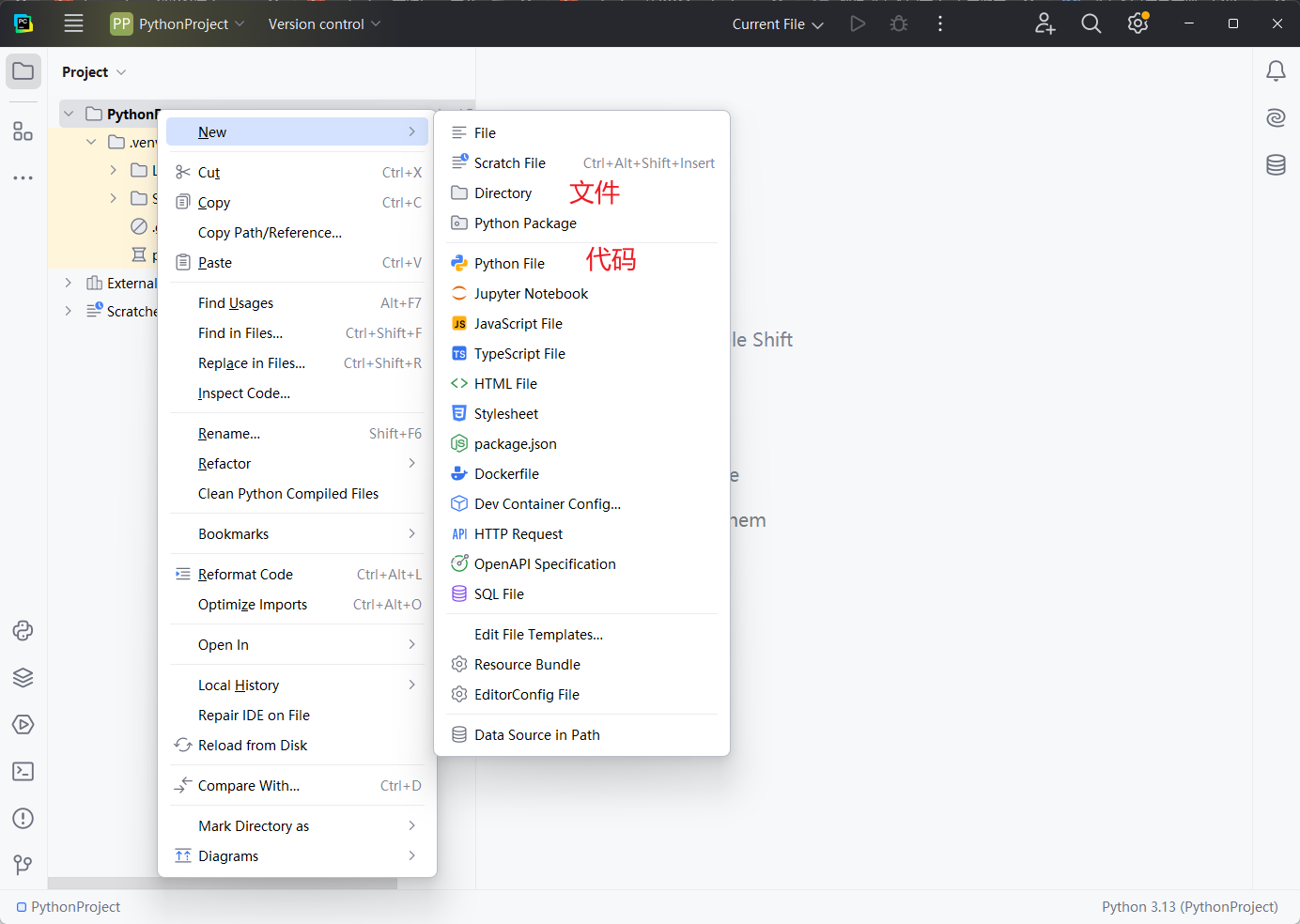Create an EditorConfig File

(582, 695)
